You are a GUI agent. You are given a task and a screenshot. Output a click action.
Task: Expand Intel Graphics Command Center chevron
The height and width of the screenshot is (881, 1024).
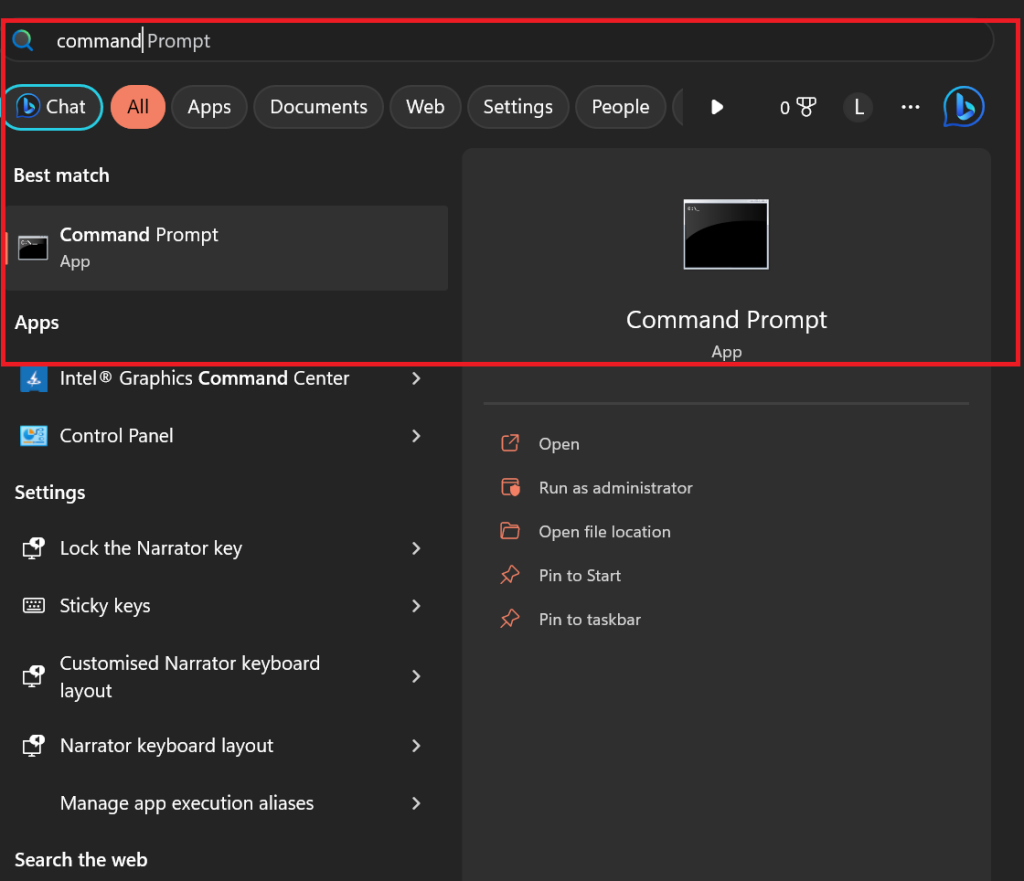417,379
